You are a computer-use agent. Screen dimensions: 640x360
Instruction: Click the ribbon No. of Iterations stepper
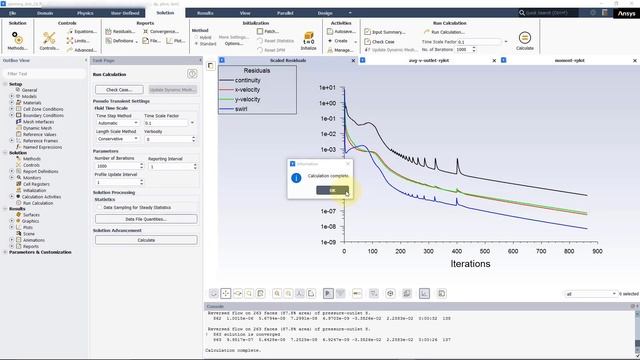[x=473, y=49]
